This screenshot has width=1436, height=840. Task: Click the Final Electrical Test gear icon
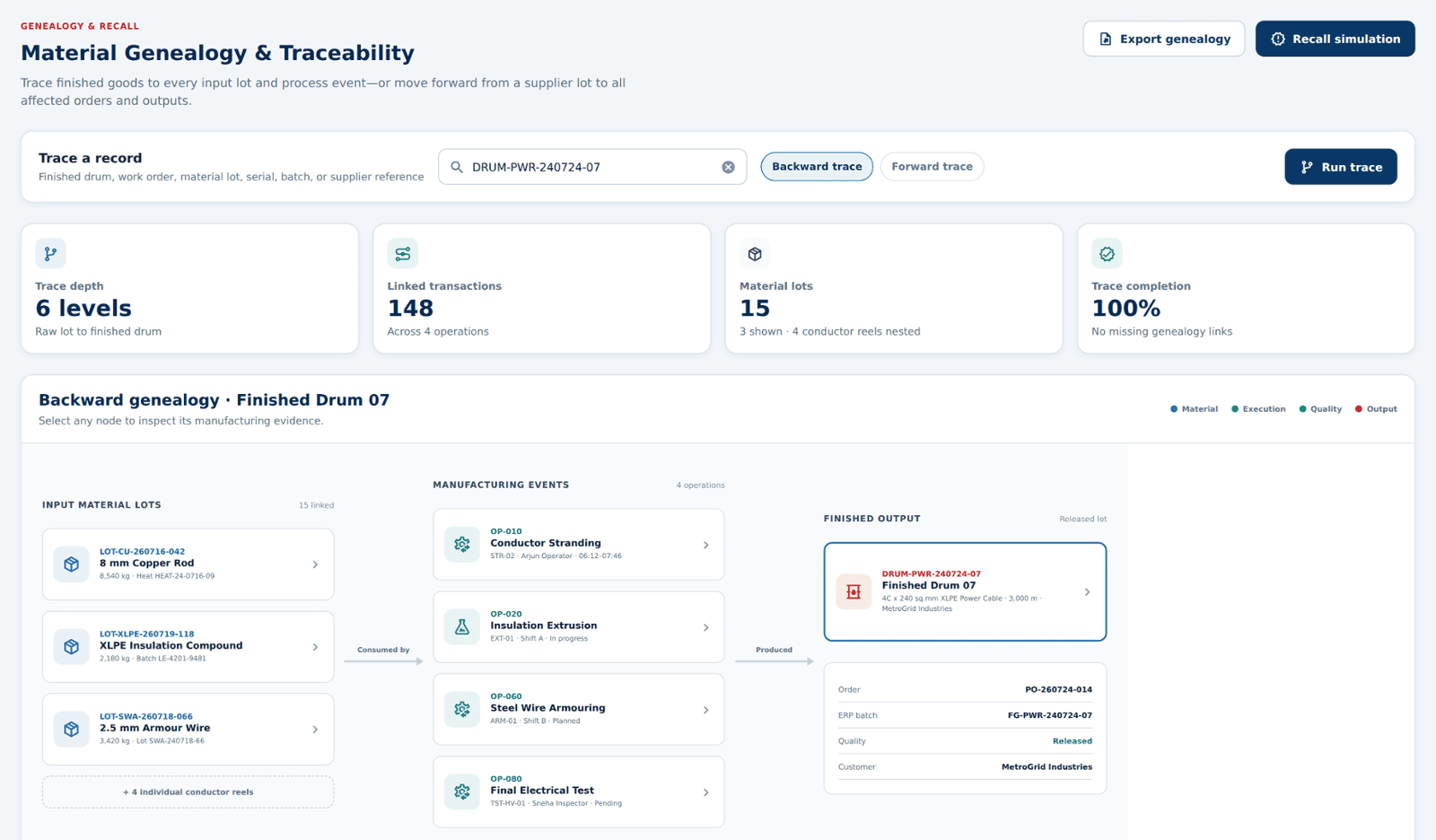pos(462,792)
